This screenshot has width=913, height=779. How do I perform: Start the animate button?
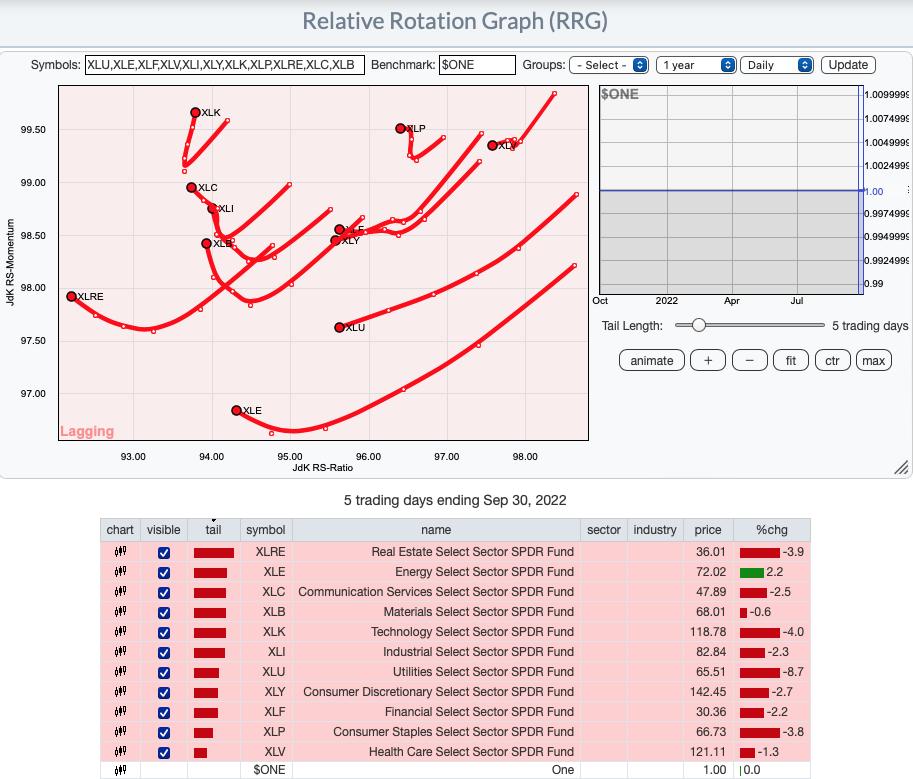click(x=652, y=361)
